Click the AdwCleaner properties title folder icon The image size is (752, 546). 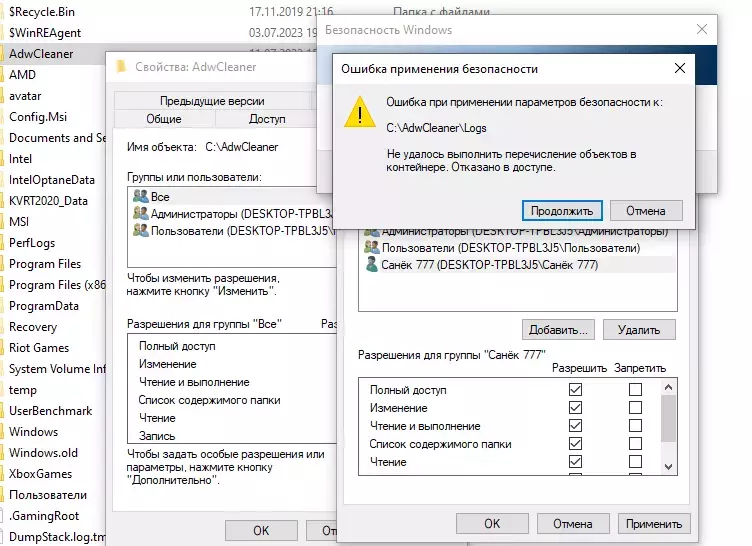click(x=121, y=67)
